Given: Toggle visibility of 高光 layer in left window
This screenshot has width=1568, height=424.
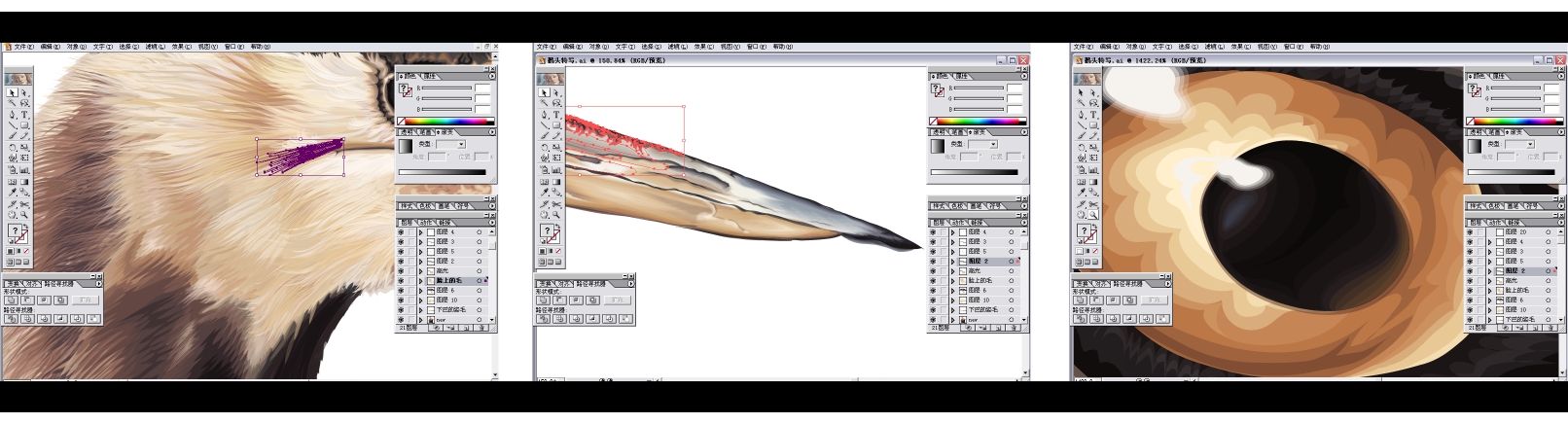Looking at the screenshot, I should coord(401,271).
